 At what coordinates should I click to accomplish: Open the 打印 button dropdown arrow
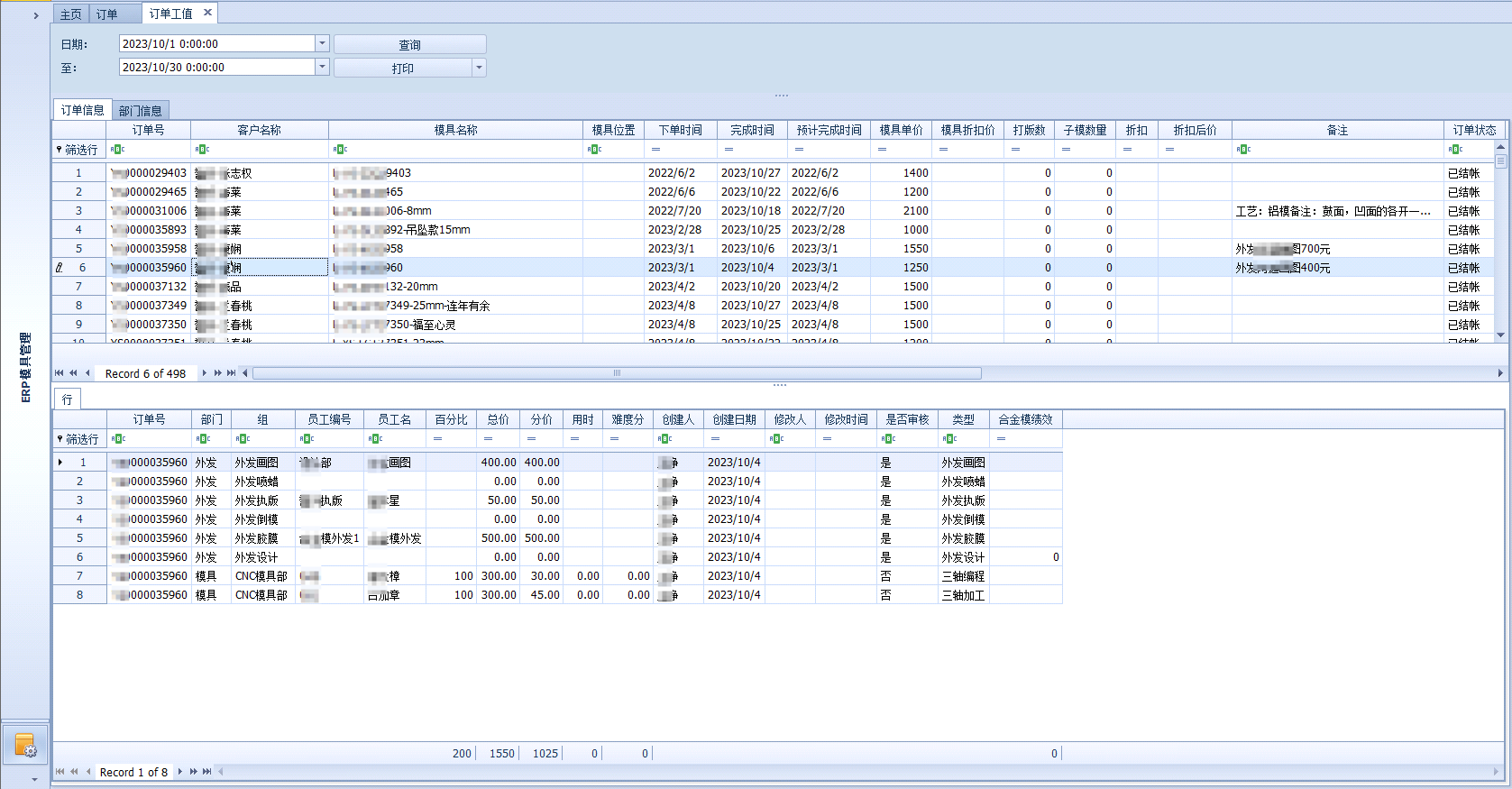click(x=479, y=68)
